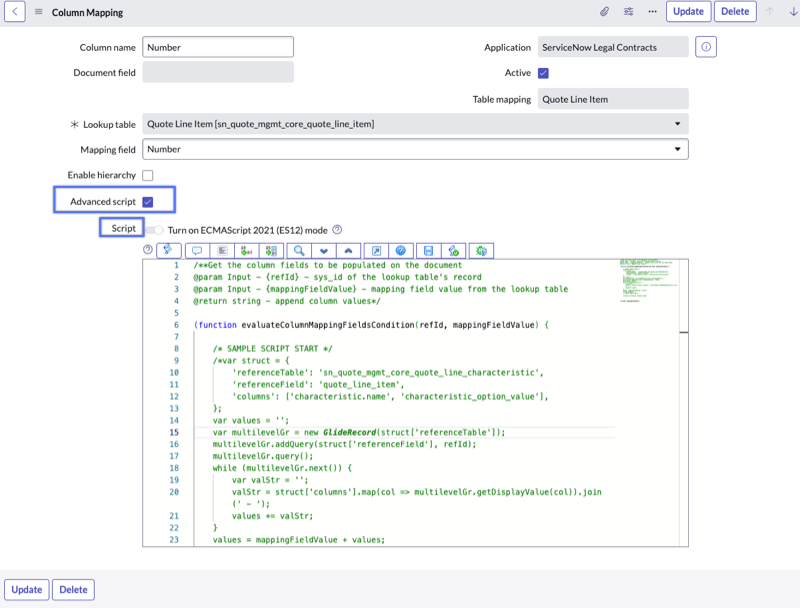Viewport: 800px width, 608px height.
Task: Open ES12 mode help question icon
Action: click(337, 230)
